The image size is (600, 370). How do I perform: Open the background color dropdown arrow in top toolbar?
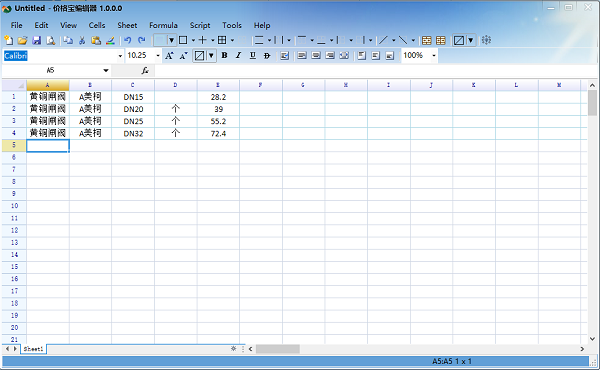172,40
